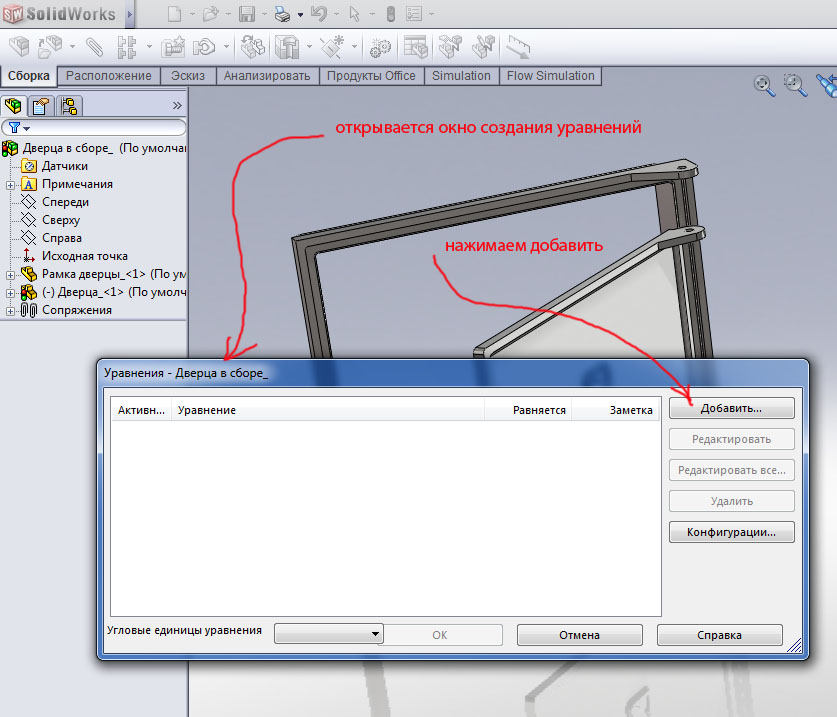Expand the Сопряжения mates folder
Image resolution: width=837 pixels, height=717 pixels.
(x=10, y=310)
